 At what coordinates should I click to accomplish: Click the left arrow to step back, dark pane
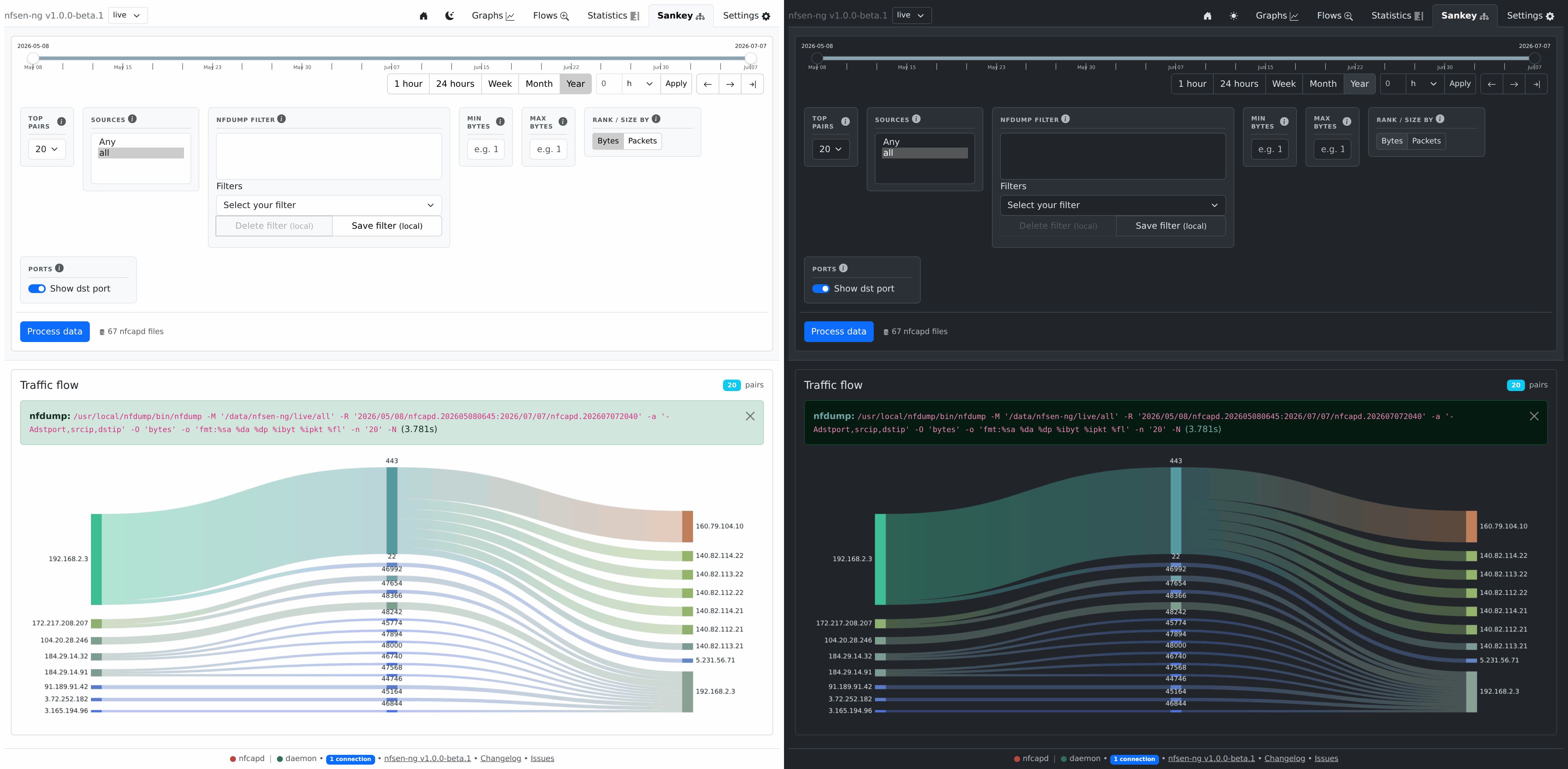[1491, 84]
